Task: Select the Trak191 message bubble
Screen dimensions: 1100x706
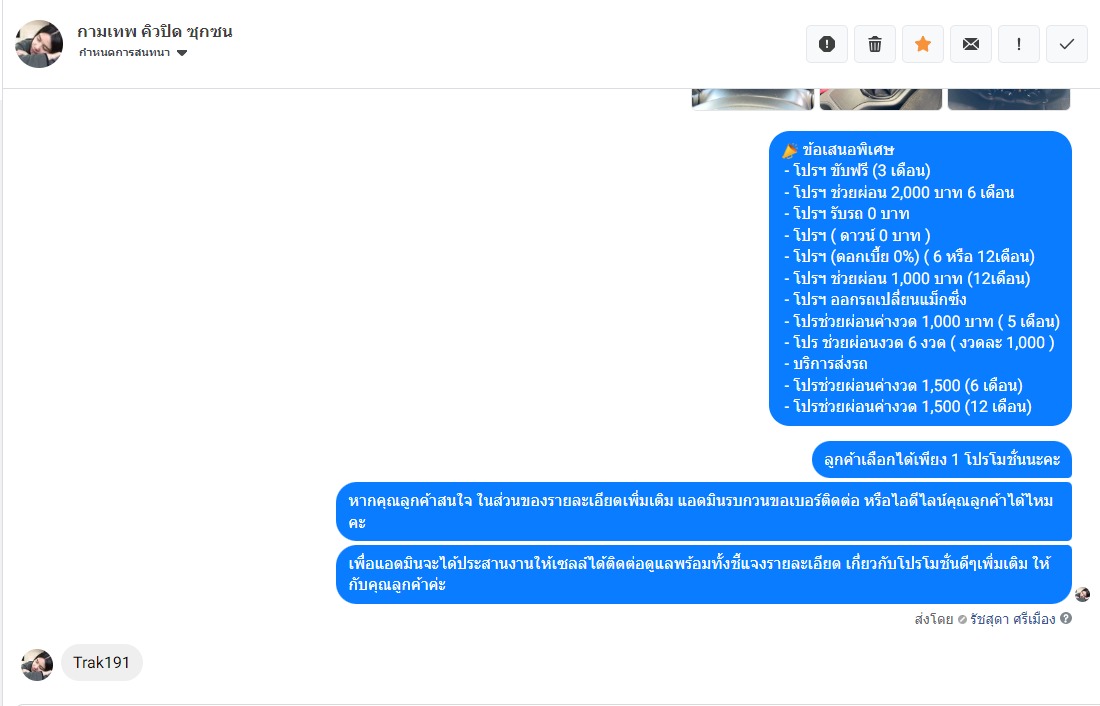Action: pyautogui.click(x=102, y=662)
